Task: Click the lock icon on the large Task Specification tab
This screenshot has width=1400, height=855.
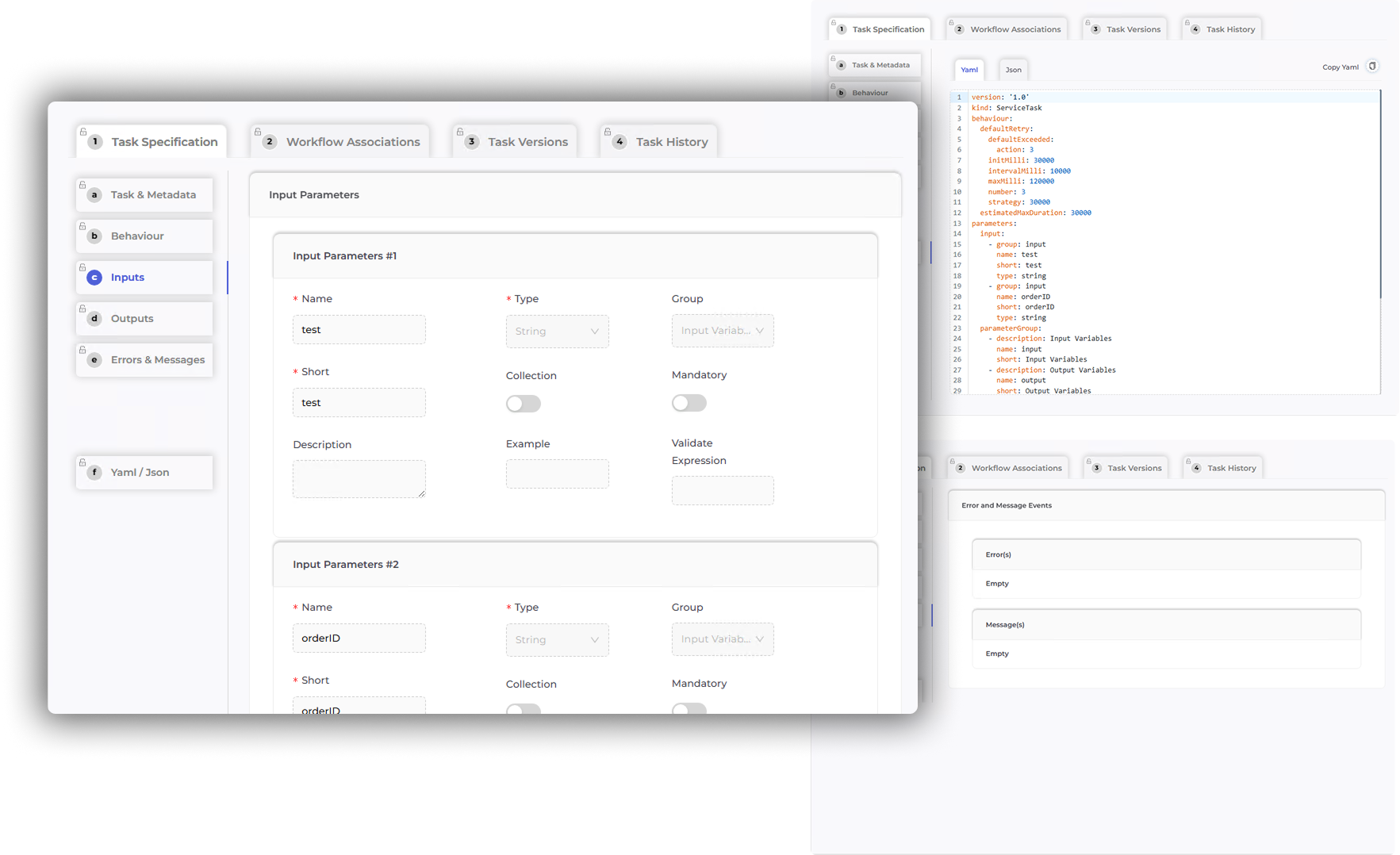Action: click(x=83, y=132)
